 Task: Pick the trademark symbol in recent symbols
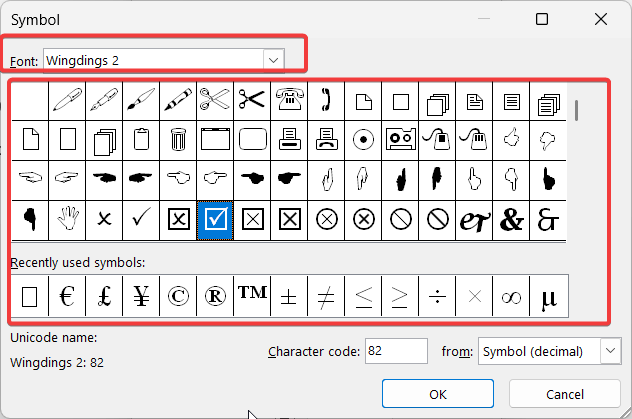click(x=252, y=297)
